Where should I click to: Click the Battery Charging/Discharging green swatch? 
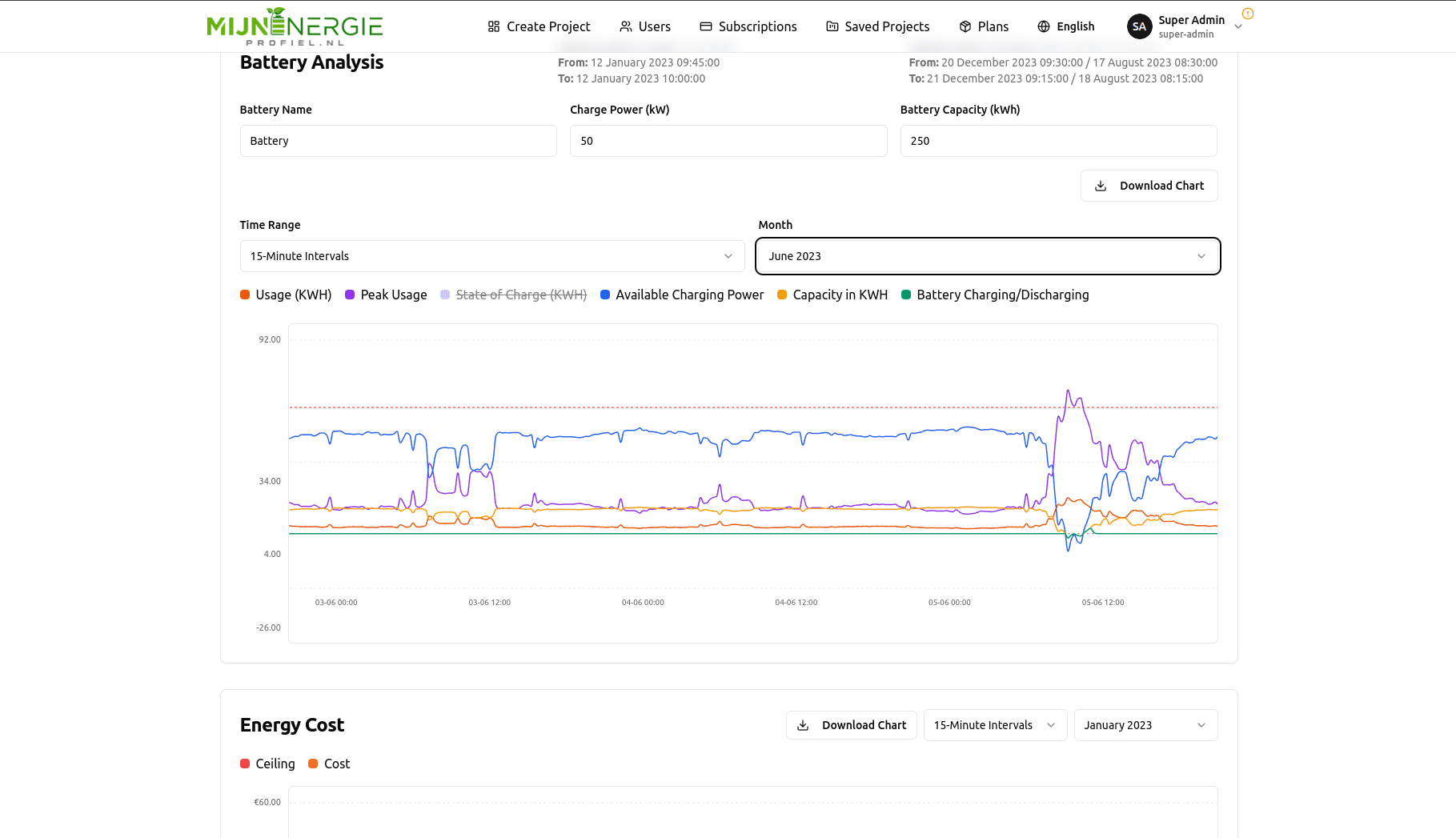pos(905,295)
